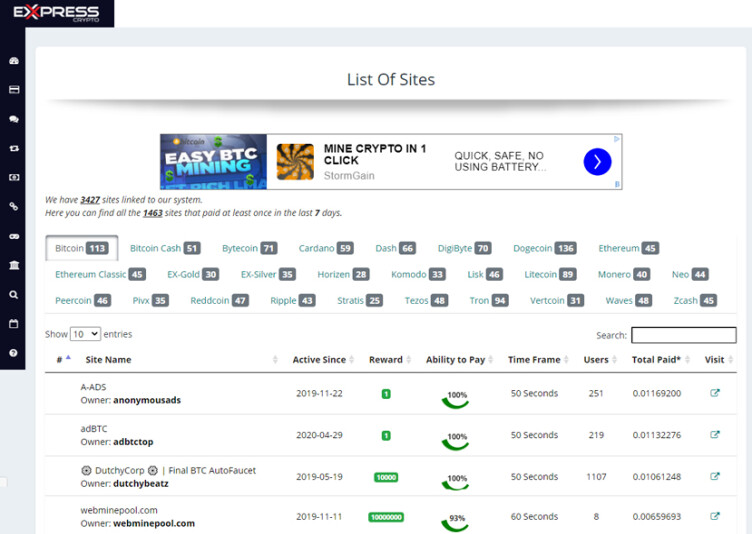Image resolution: width=752 pixels, height=534 pixels.
Task: Switch to Ethereum tab
Action: [x=628, y=248]
